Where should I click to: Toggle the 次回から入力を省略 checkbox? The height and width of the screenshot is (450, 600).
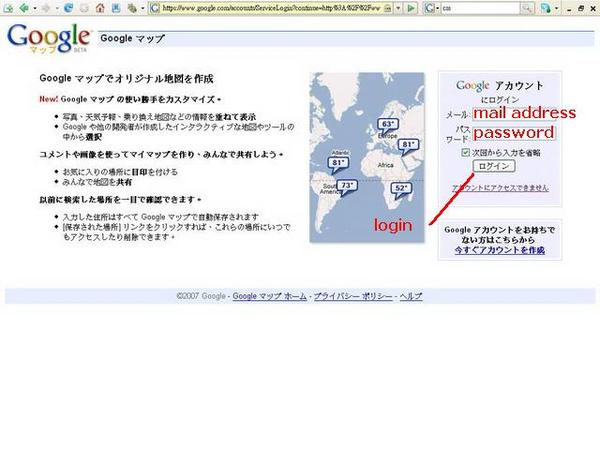point(465,153)
